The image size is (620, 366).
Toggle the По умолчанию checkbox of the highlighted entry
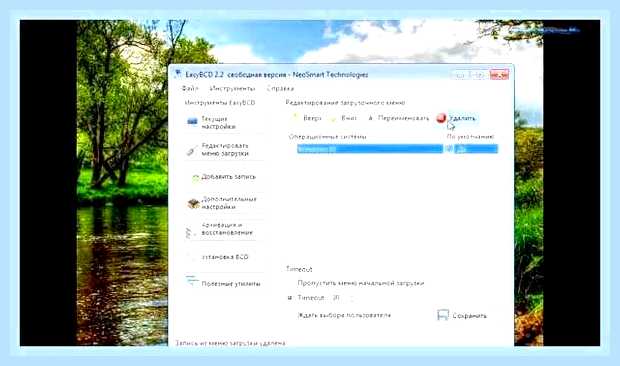tap(449, 149)
